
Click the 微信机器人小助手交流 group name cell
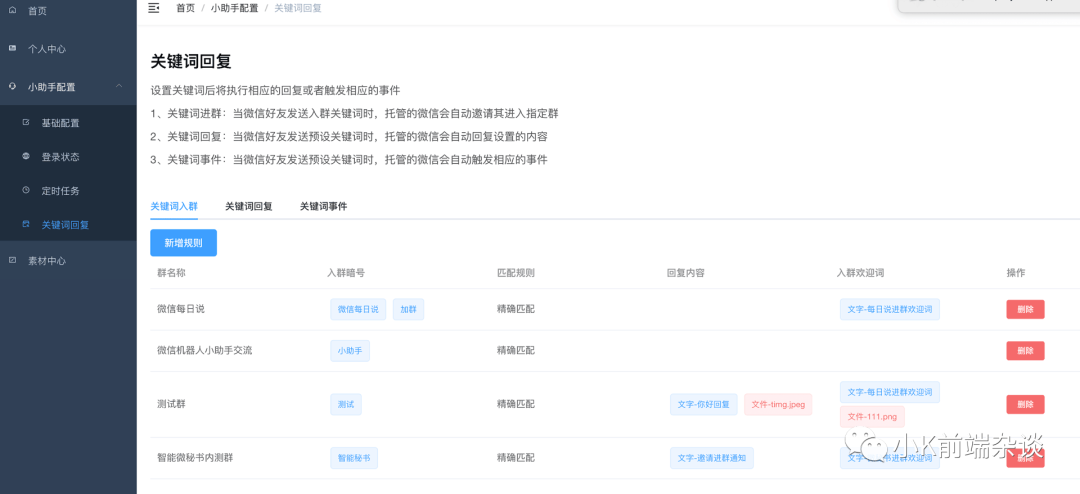click(205, 351)
